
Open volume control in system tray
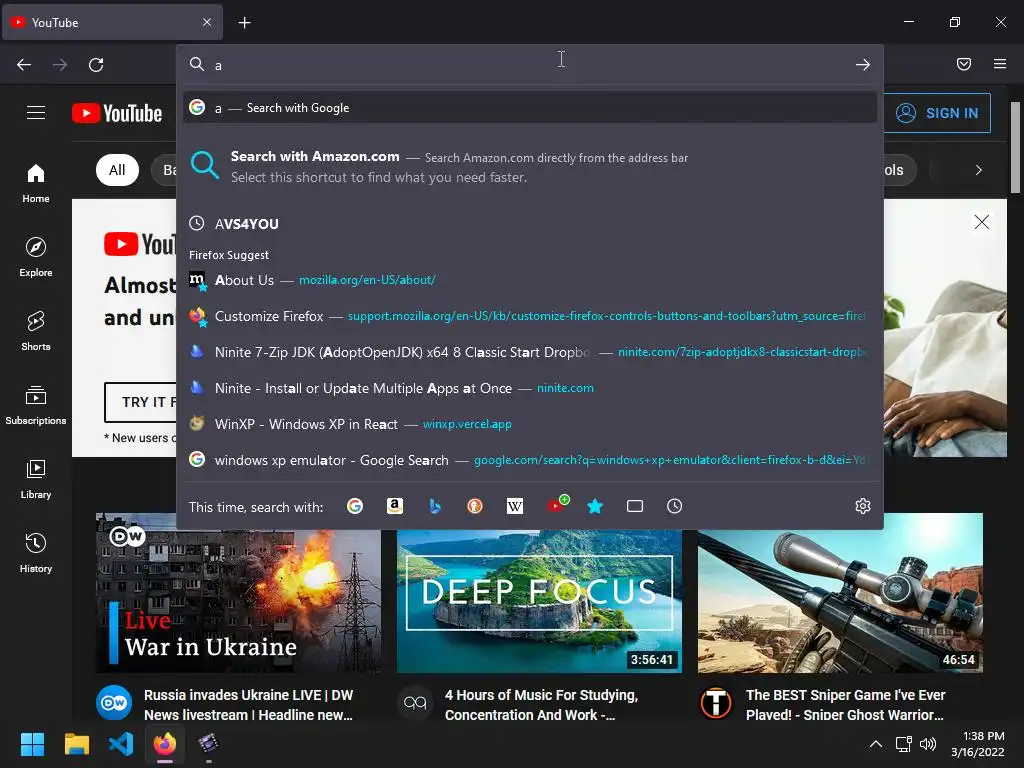[x=927, y=744]
